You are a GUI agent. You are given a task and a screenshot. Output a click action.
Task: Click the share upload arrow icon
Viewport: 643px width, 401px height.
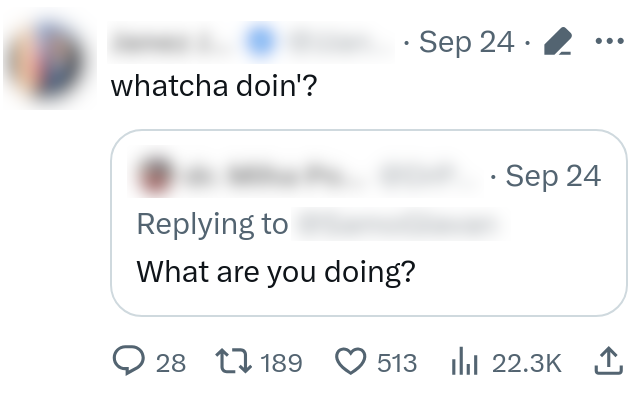point(608,361)
